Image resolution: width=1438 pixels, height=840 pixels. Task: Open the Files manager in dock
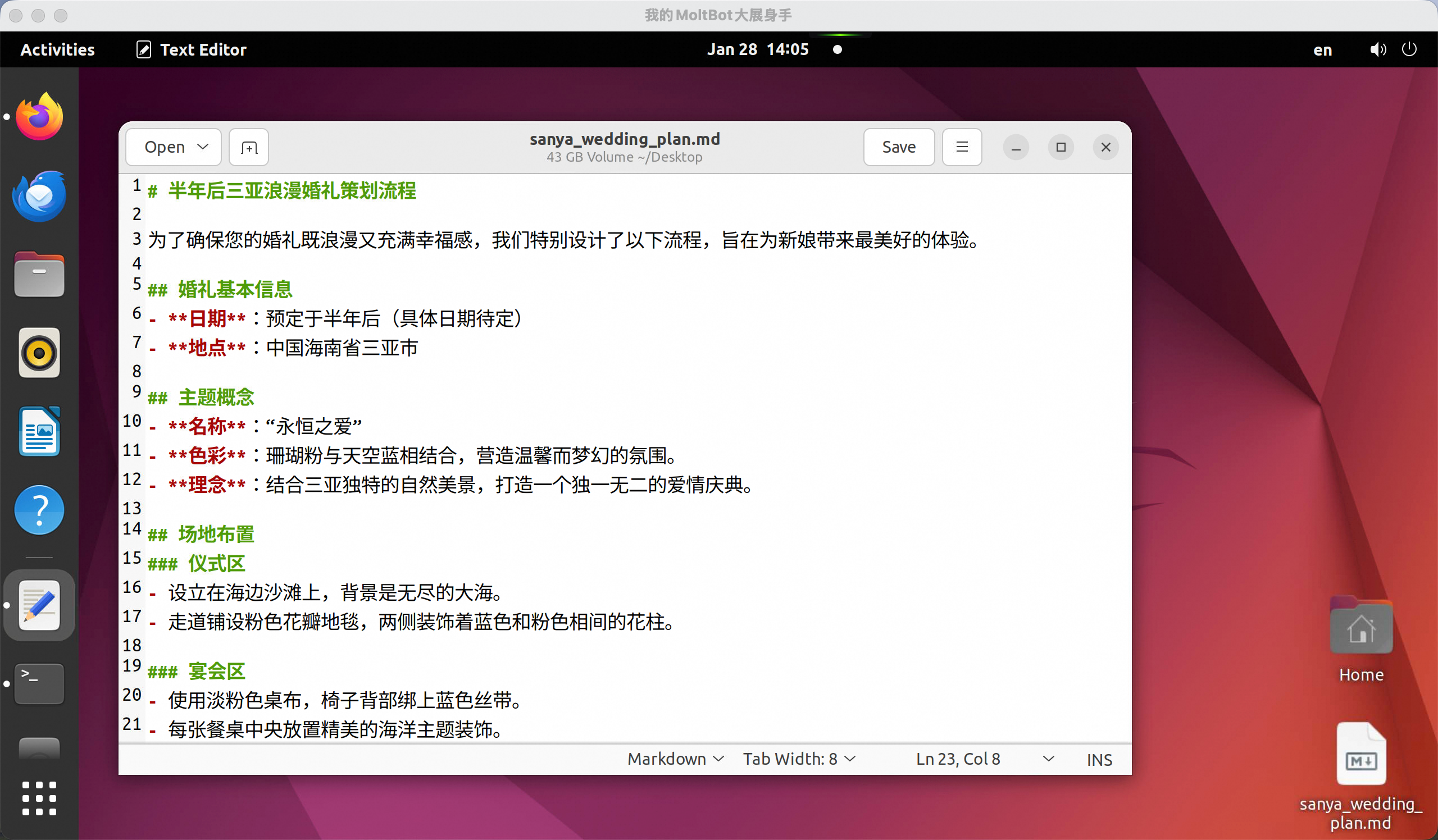point(39,275)
